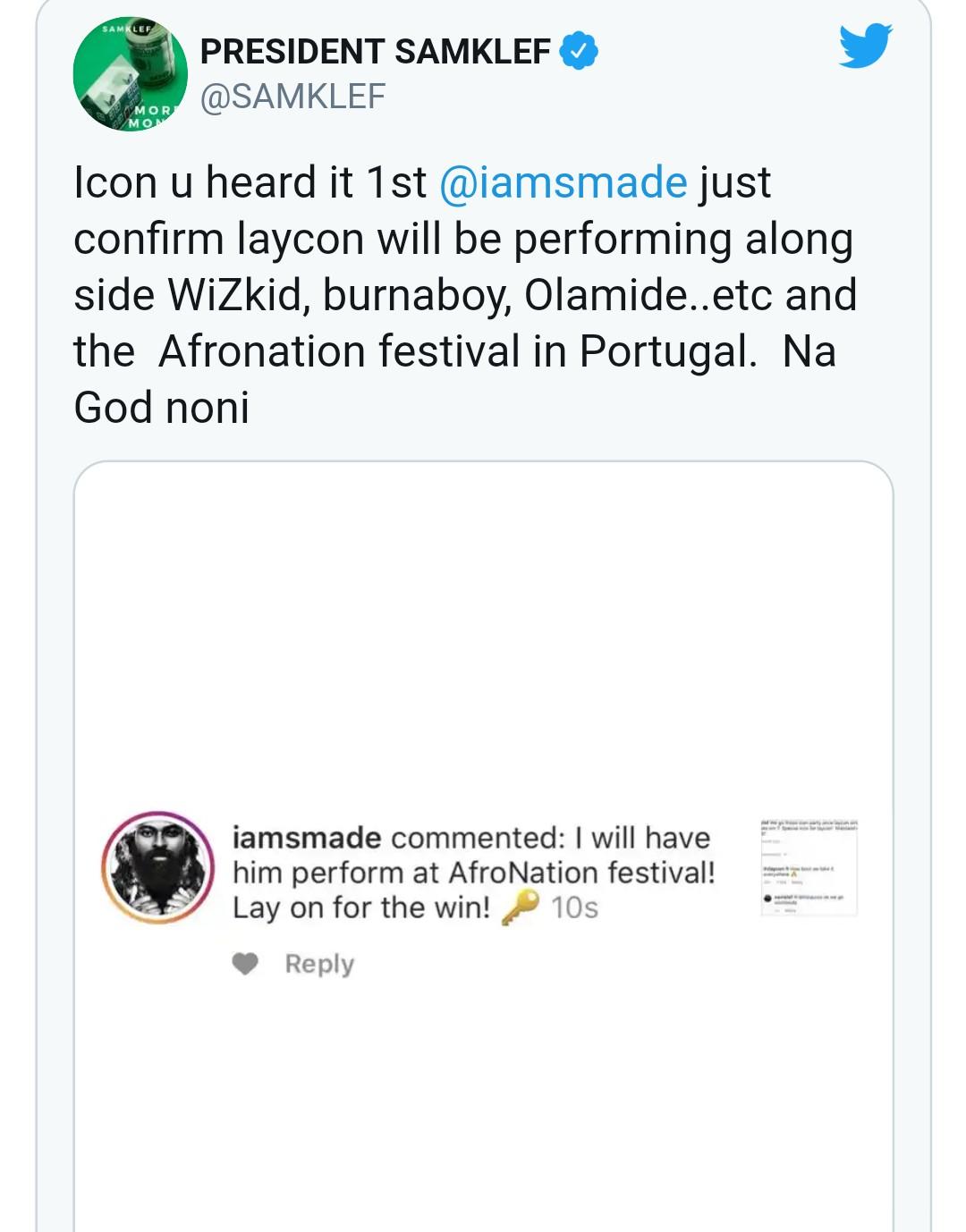Click the key emoji in the comment
Viewport: 966px width, 1232px height.
tap(520, 907)
